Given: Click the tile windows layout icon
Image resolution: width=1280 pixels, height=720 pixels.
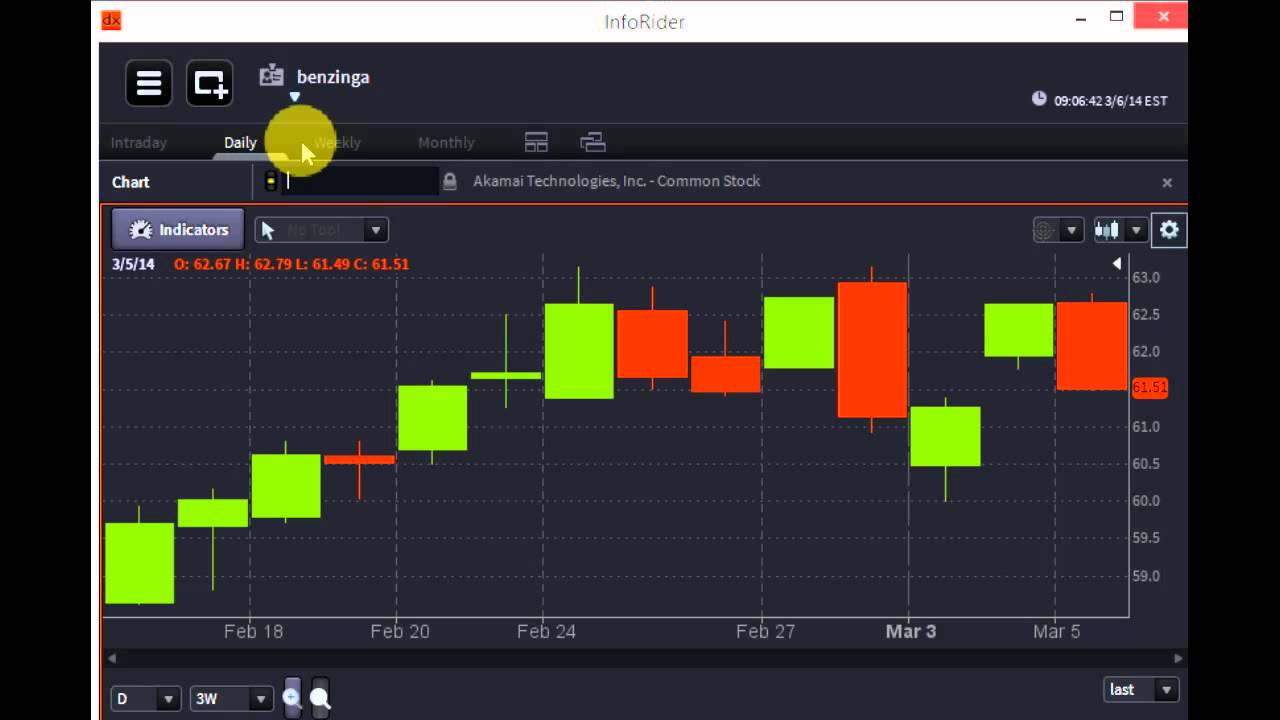Looking at the screenshot, I should point(536,142).
